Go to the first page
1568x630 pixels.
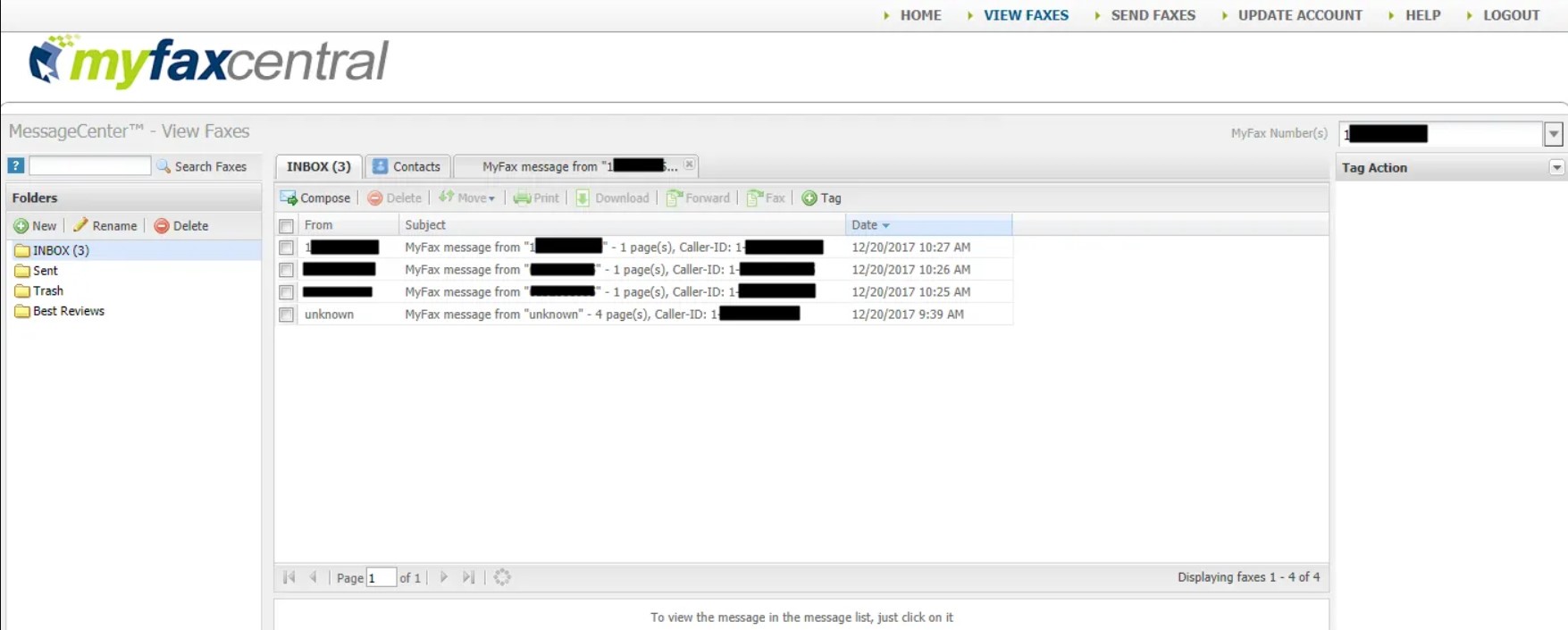click(289, 577)
